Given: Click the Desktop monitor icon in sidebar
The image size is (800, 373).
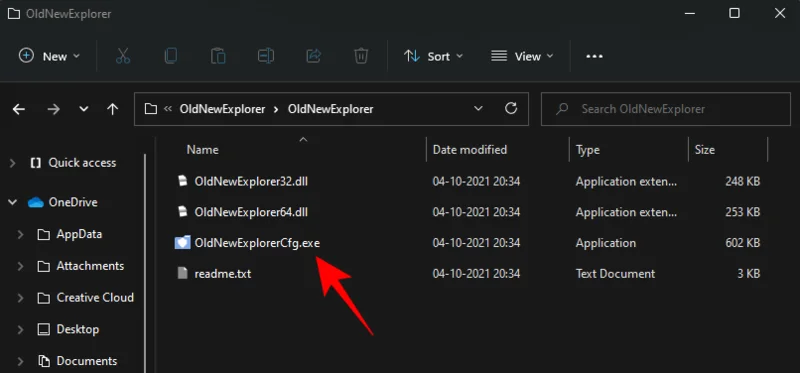Looking at the screenshot, I should point(44,329).
